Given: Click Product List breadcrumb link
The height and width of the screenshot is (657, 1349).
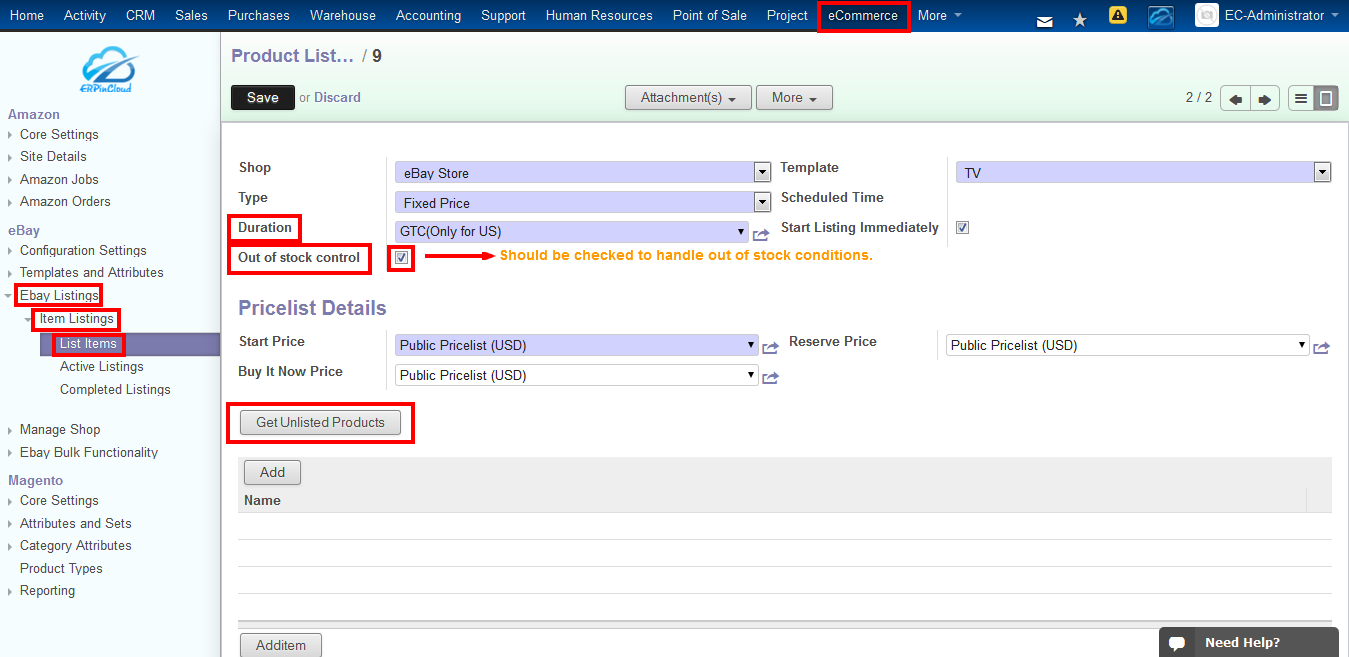Looking at the screenshot, I should (292, 56).
